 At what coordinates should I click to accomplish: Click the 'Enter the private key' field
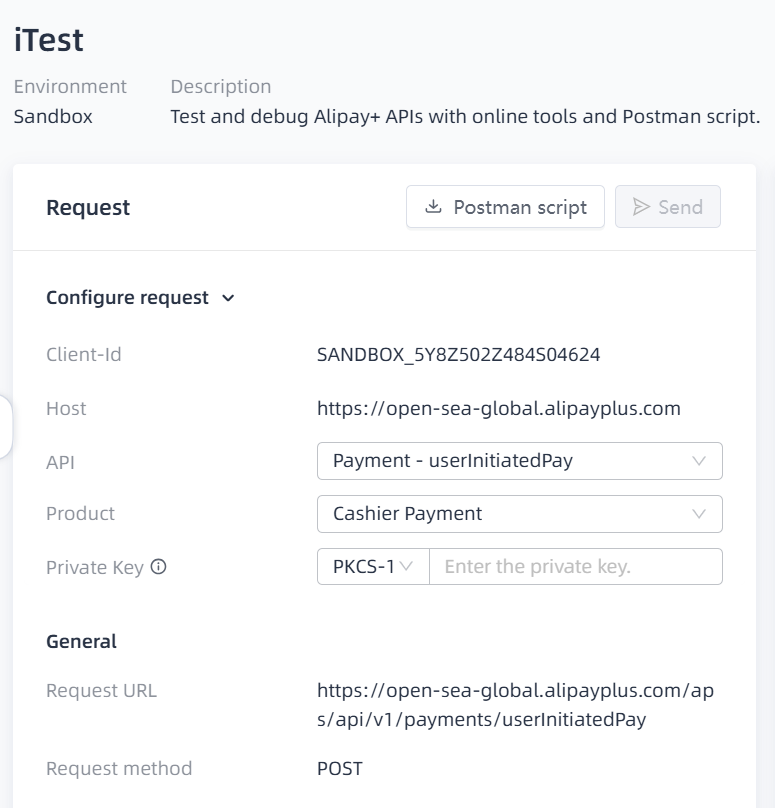click(x=575, y=567)
